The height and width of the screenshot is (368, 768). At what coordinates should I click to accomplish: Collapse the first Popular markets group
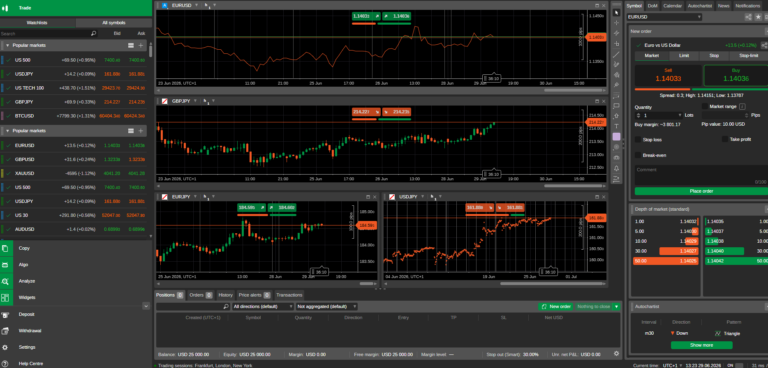pyautogui.click(x=7, y=45)
